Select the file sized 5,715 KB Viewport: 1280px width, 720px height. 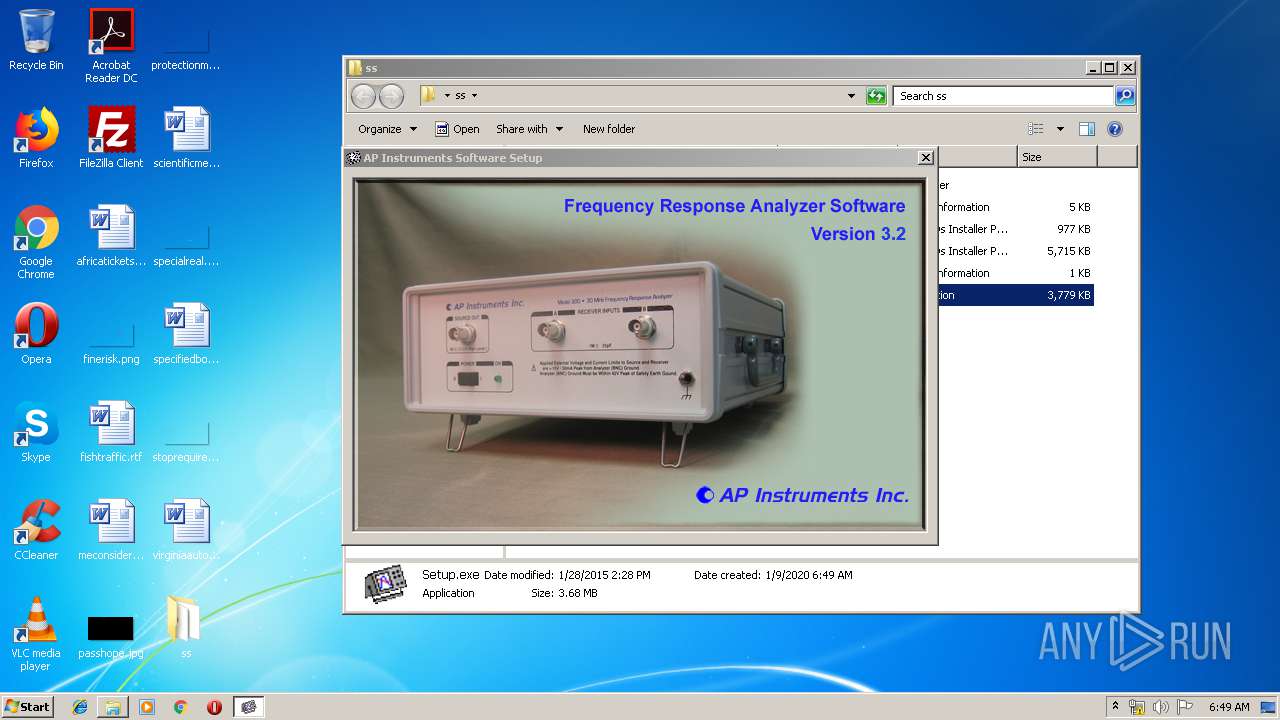coord(1015,251)
